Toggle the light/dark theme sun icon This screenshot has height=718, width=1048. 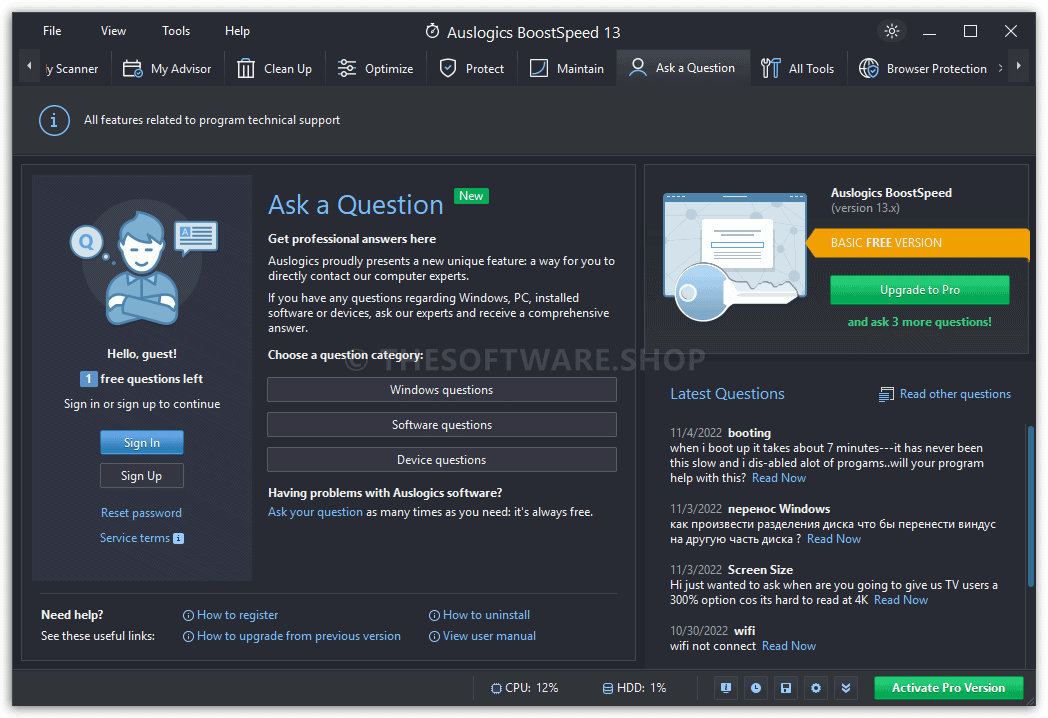[x=892, y=31]
